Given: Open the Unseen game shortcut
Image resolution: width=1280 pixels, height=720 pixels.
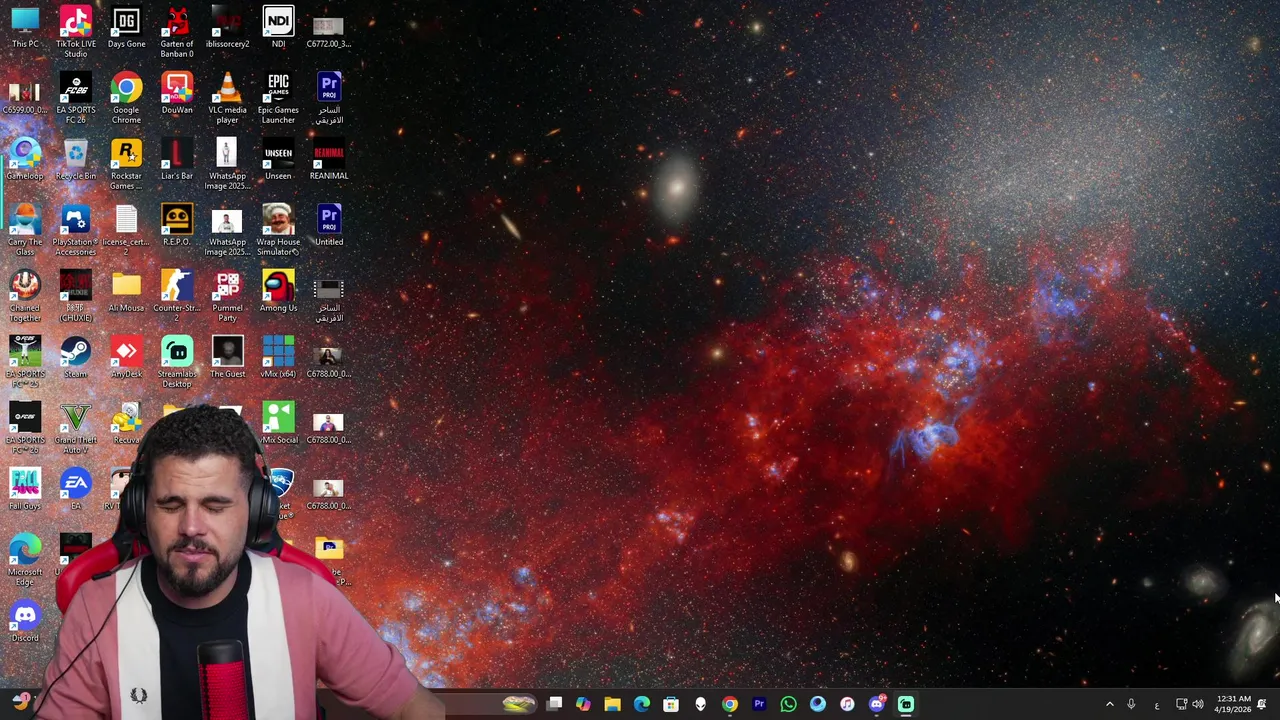Looking at the screenshot, I should (x=278, y=159).
